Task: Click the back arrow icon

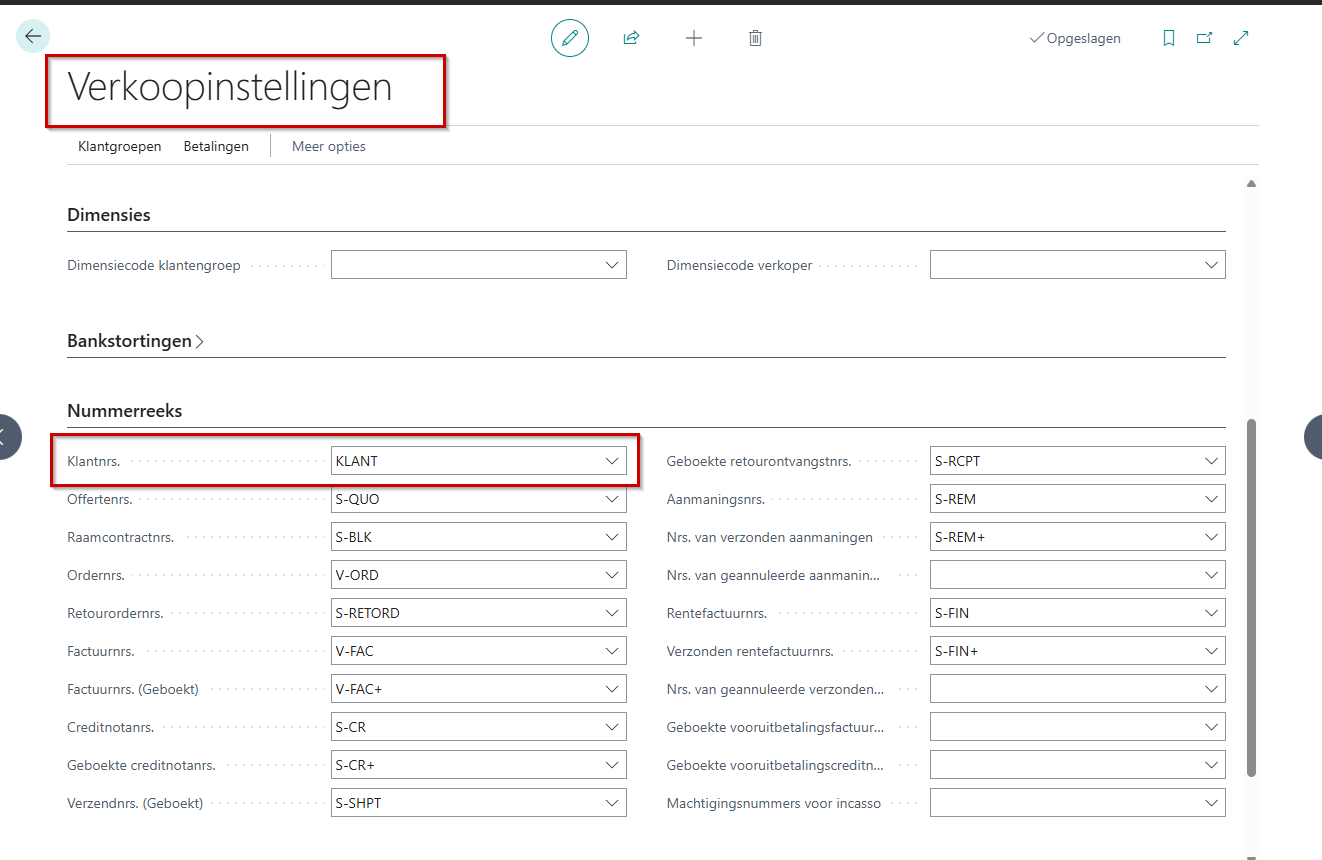Action: (x=33, y=37)
